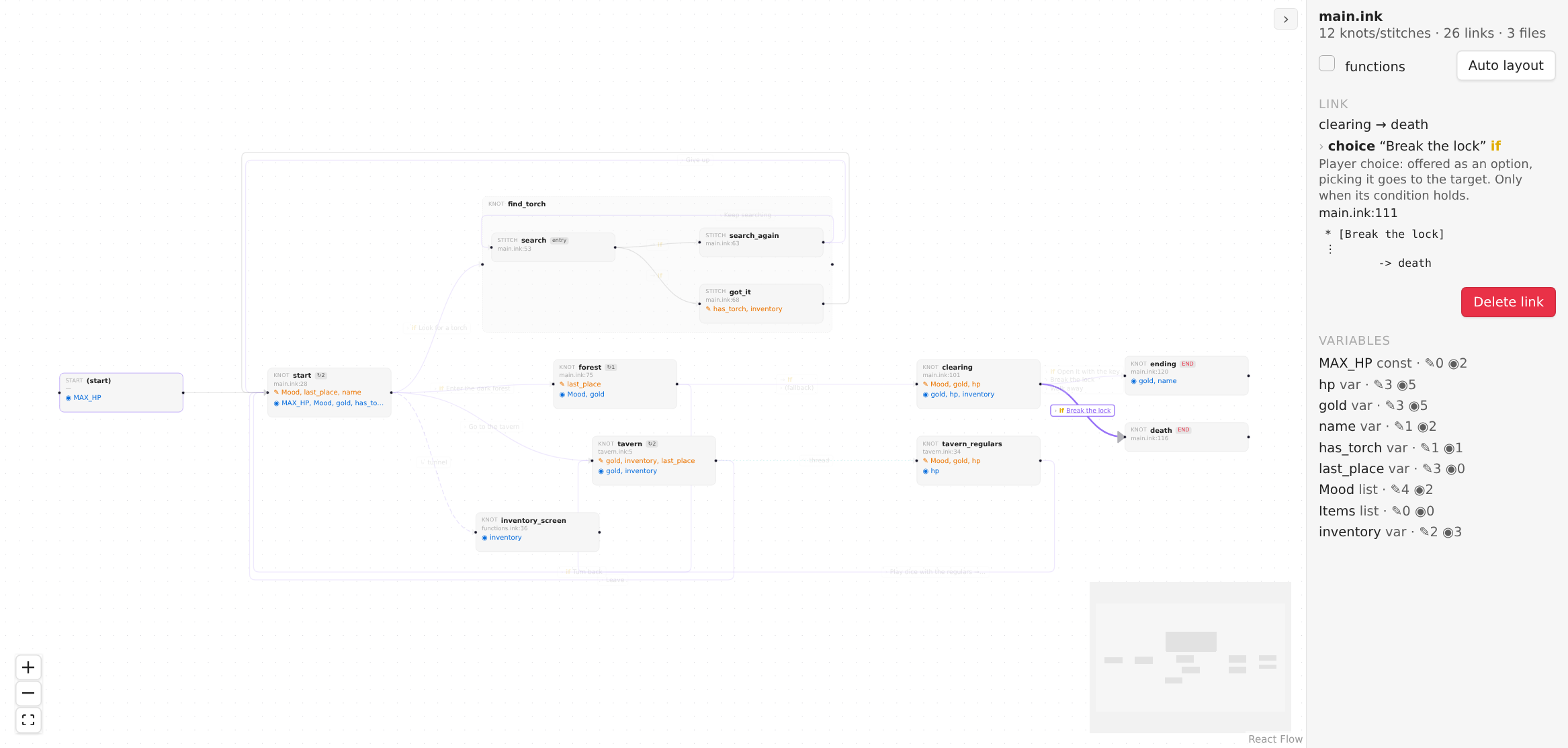
Task: Select the START (start) node
Action: [x=121, y=392]
